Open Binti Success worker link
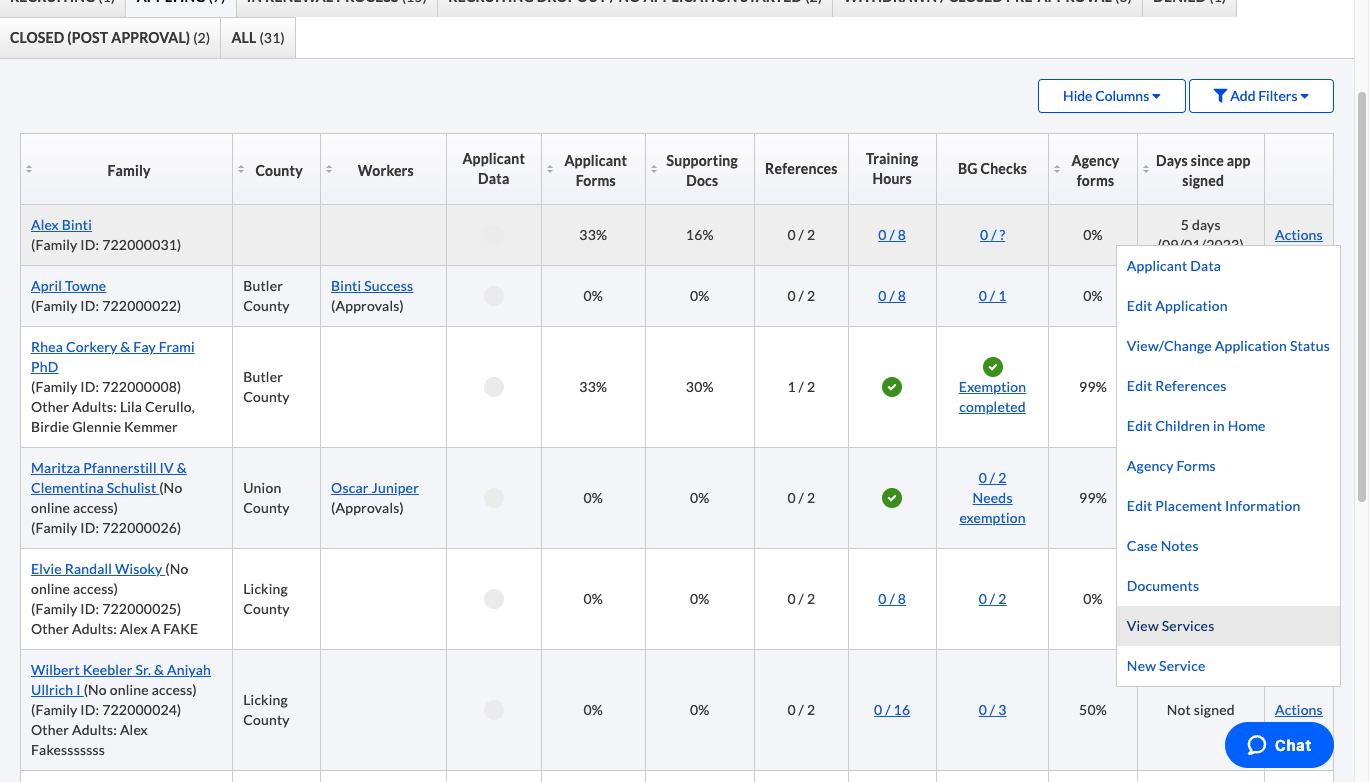This screenshot has height=782, width=1369. 372,286
